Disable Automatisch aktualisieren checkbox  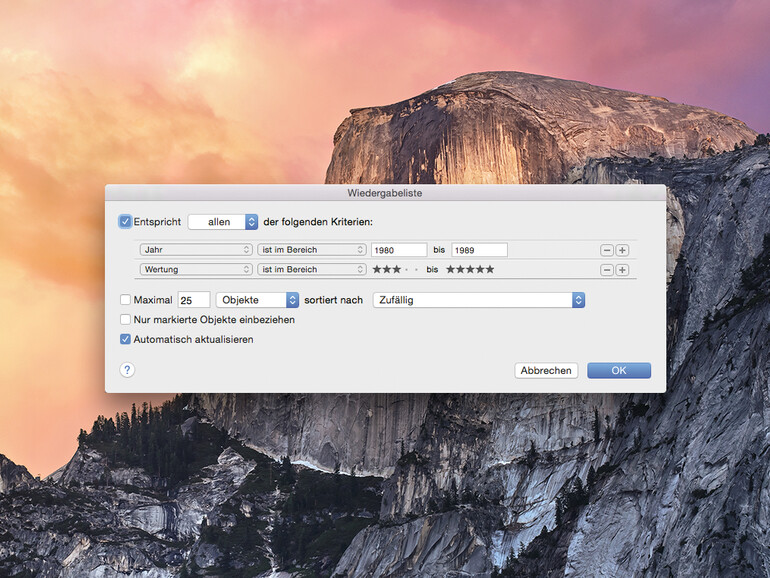125,340
